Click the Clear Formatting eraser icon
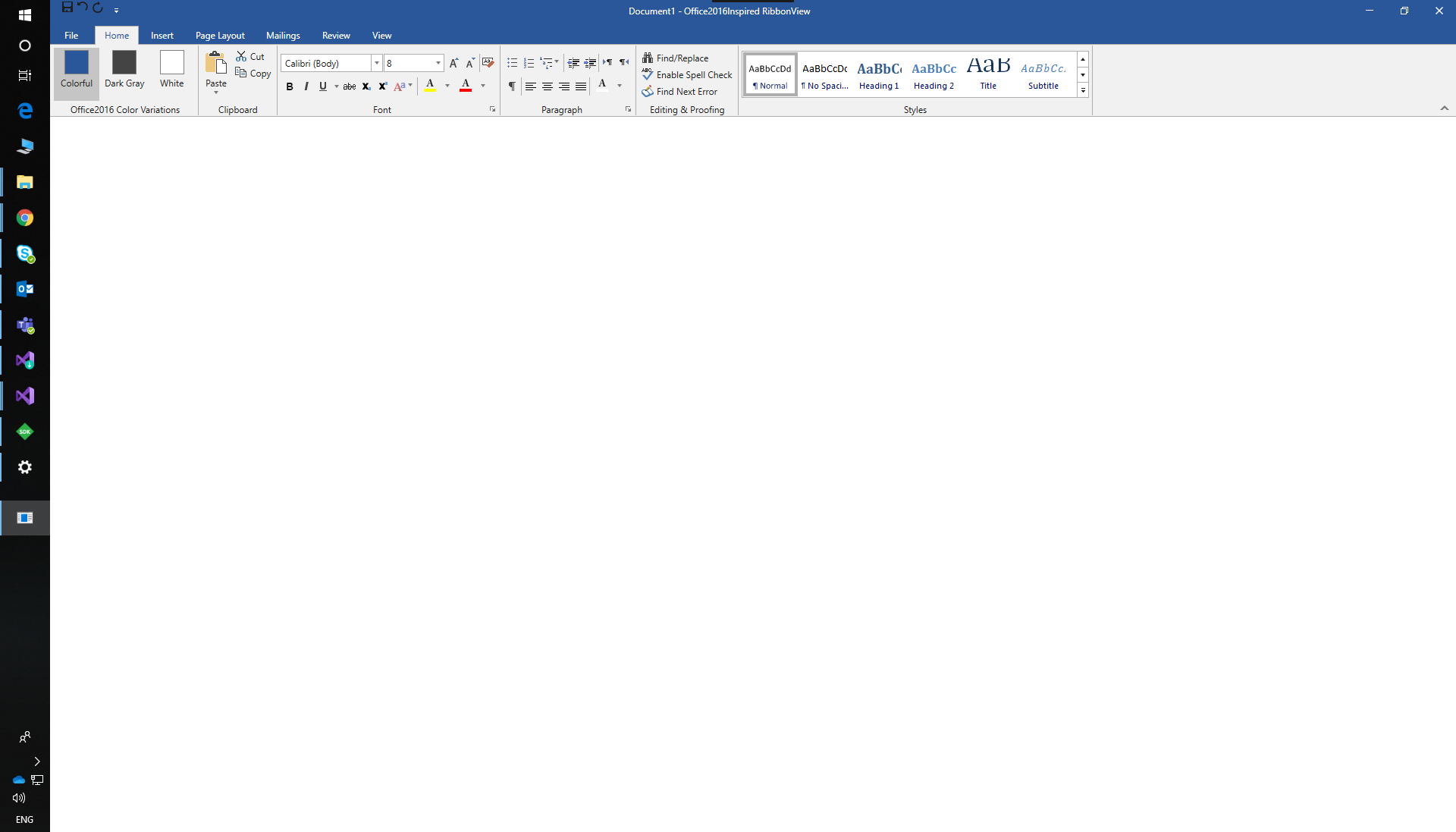The image size is (1456, 832). pyautogui.click(x=488, y=63)
